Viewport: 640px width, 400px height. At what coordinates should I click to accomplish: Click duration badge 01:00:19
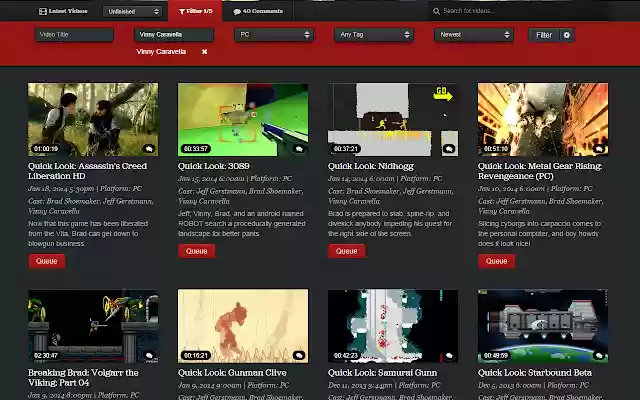(x=46, y=149)
